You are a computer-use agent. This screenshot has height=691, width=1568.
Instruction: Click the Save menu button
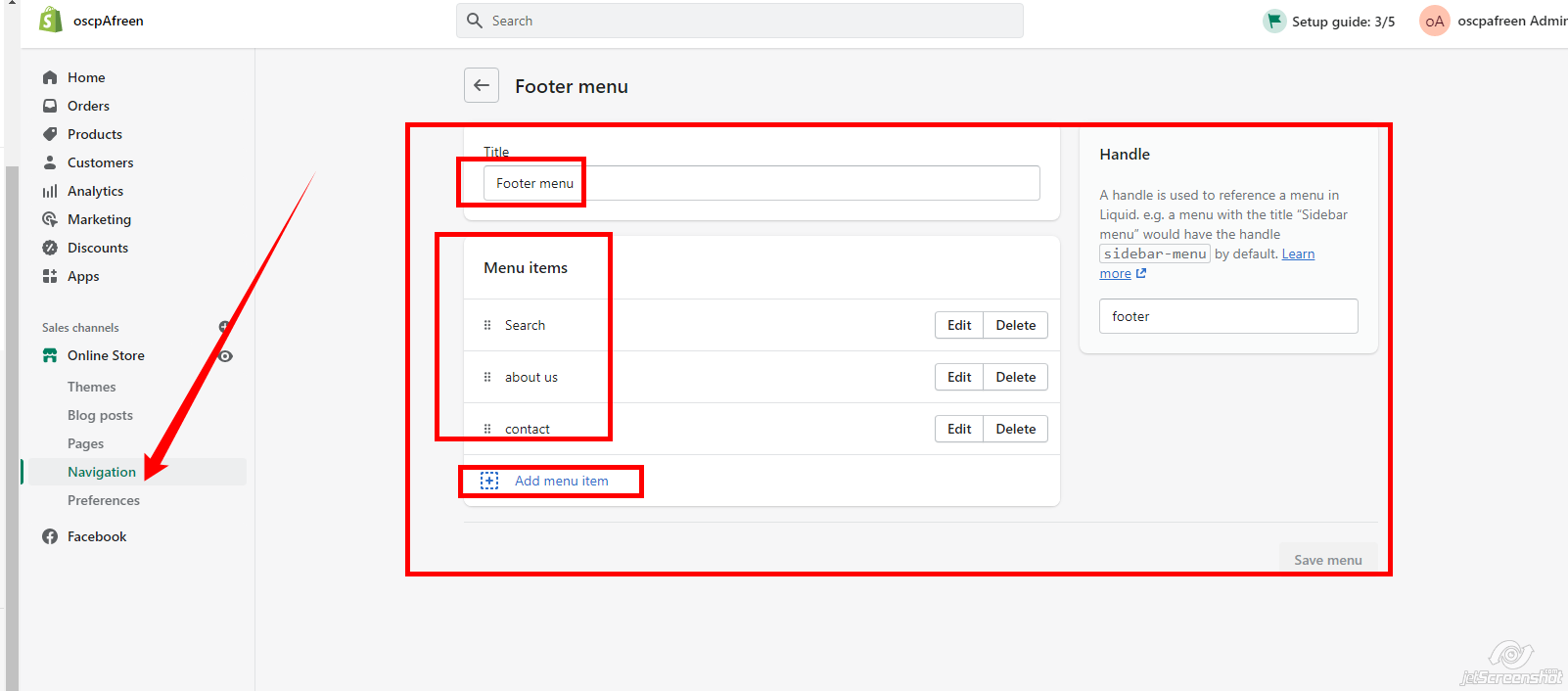[1328, 559]
